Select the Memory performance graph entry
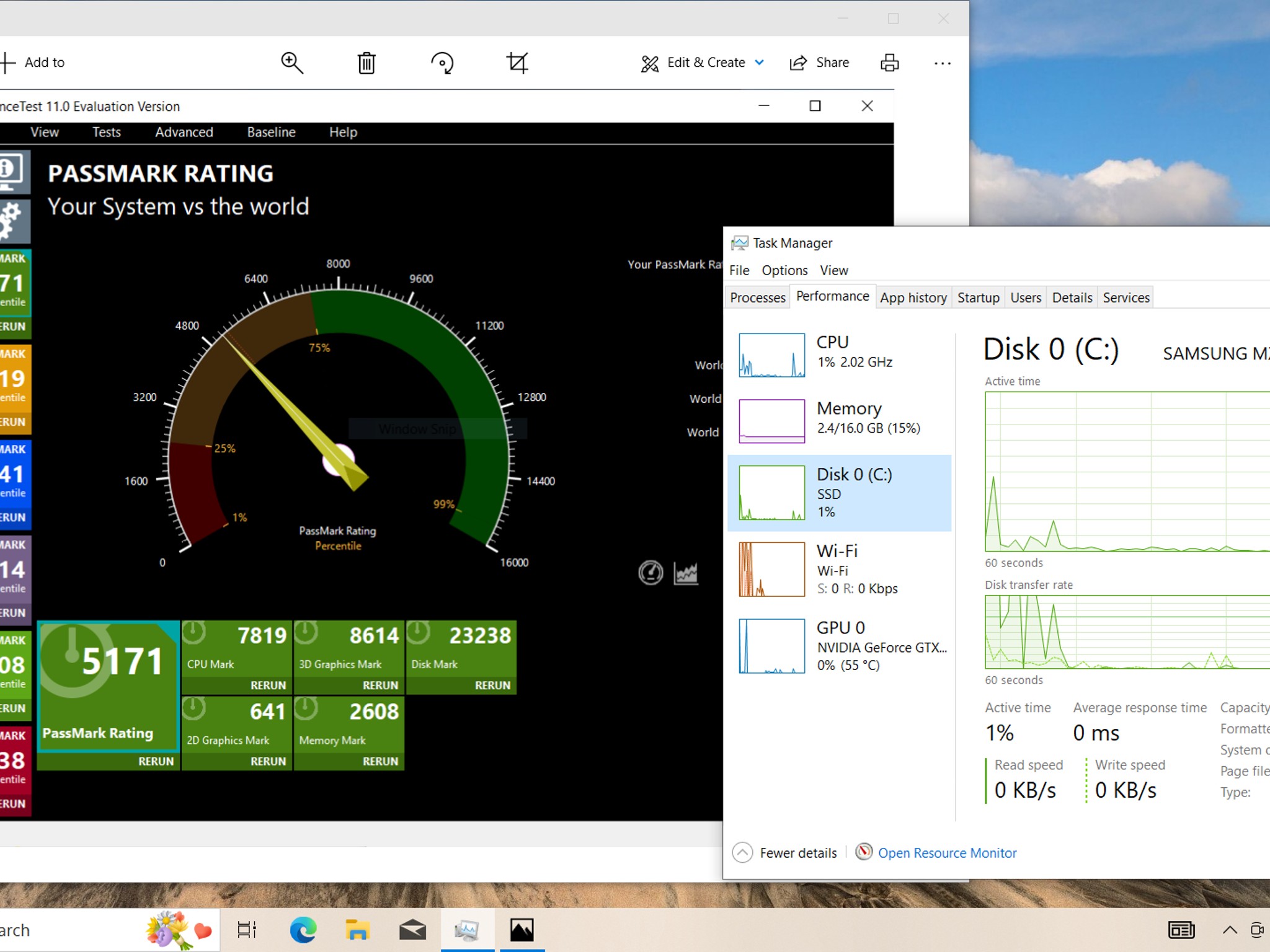Screen dimensions: 1270x952 point(840,421)
